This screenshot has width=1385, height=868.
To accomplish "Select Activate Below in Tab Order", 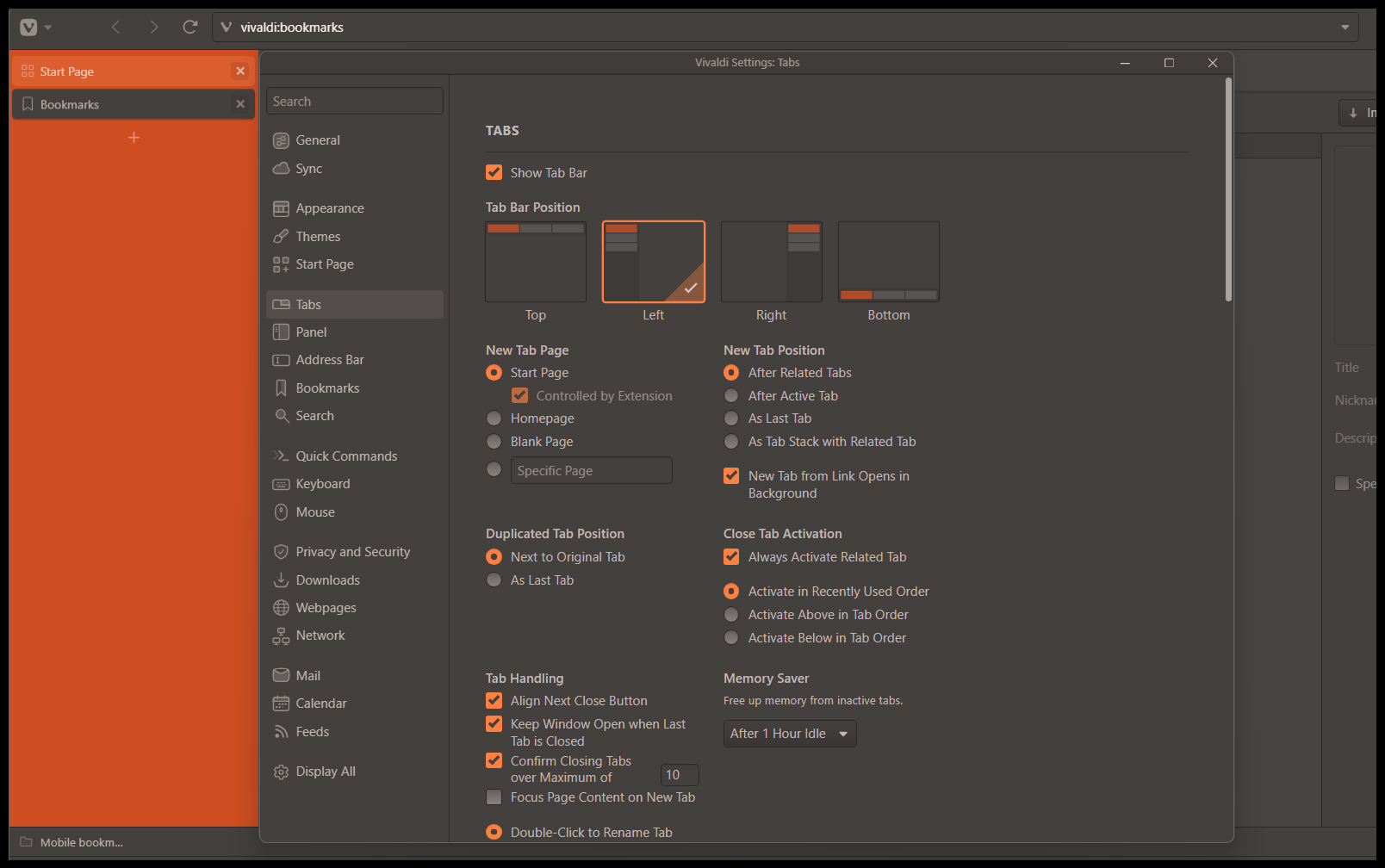I will pyautogui.click(x=731, y=638).
